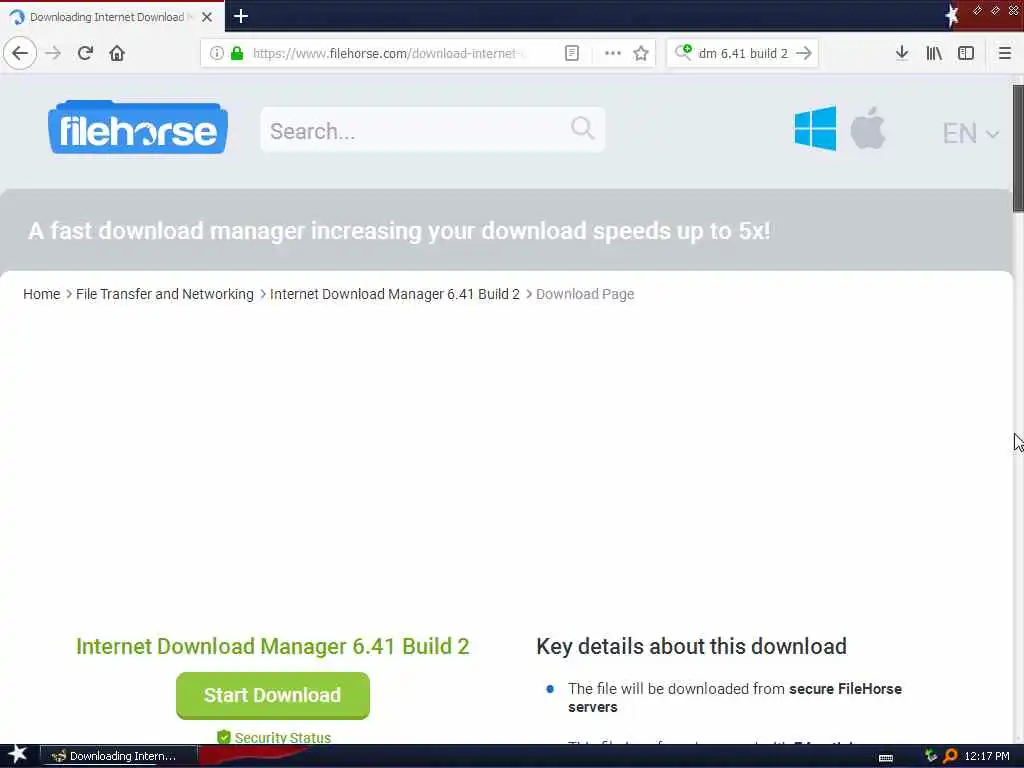Go back to the previous page
Viewport: 1024px width, 768px height.
(20, 53)
